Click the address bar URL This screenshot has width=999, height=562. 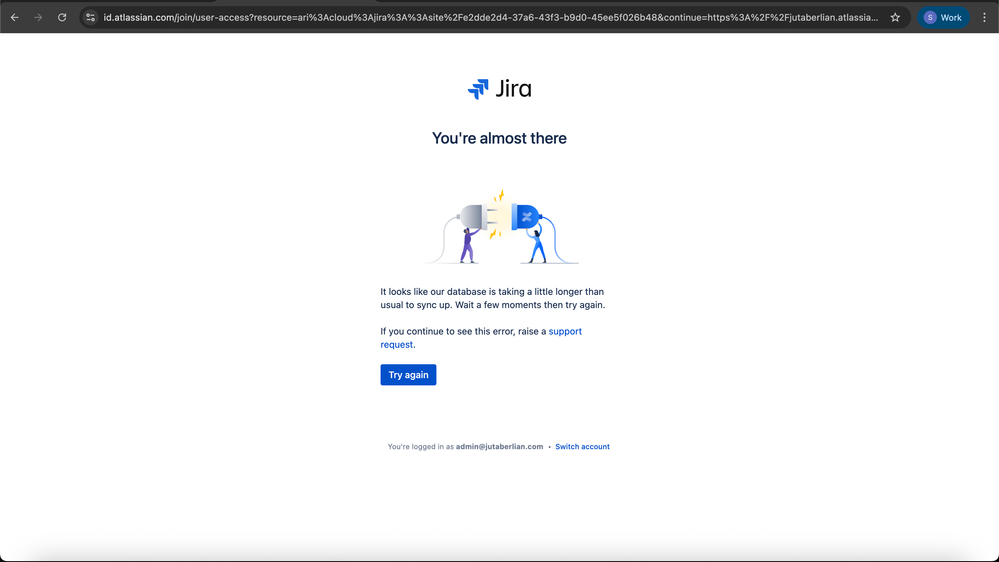click(x=491, y=17)
